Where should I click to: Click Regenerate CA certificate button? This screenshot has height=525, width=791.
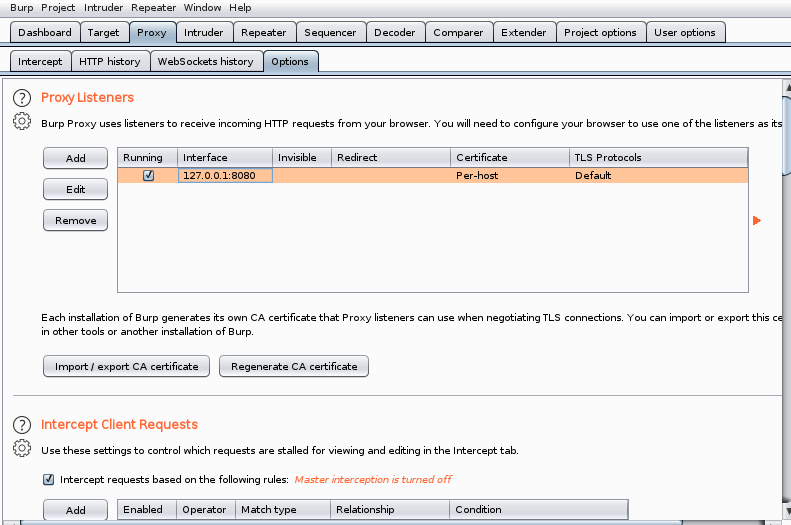294,366
